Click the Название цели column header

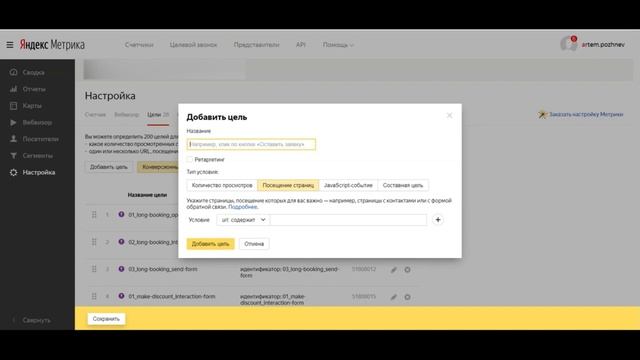[147, 195]
